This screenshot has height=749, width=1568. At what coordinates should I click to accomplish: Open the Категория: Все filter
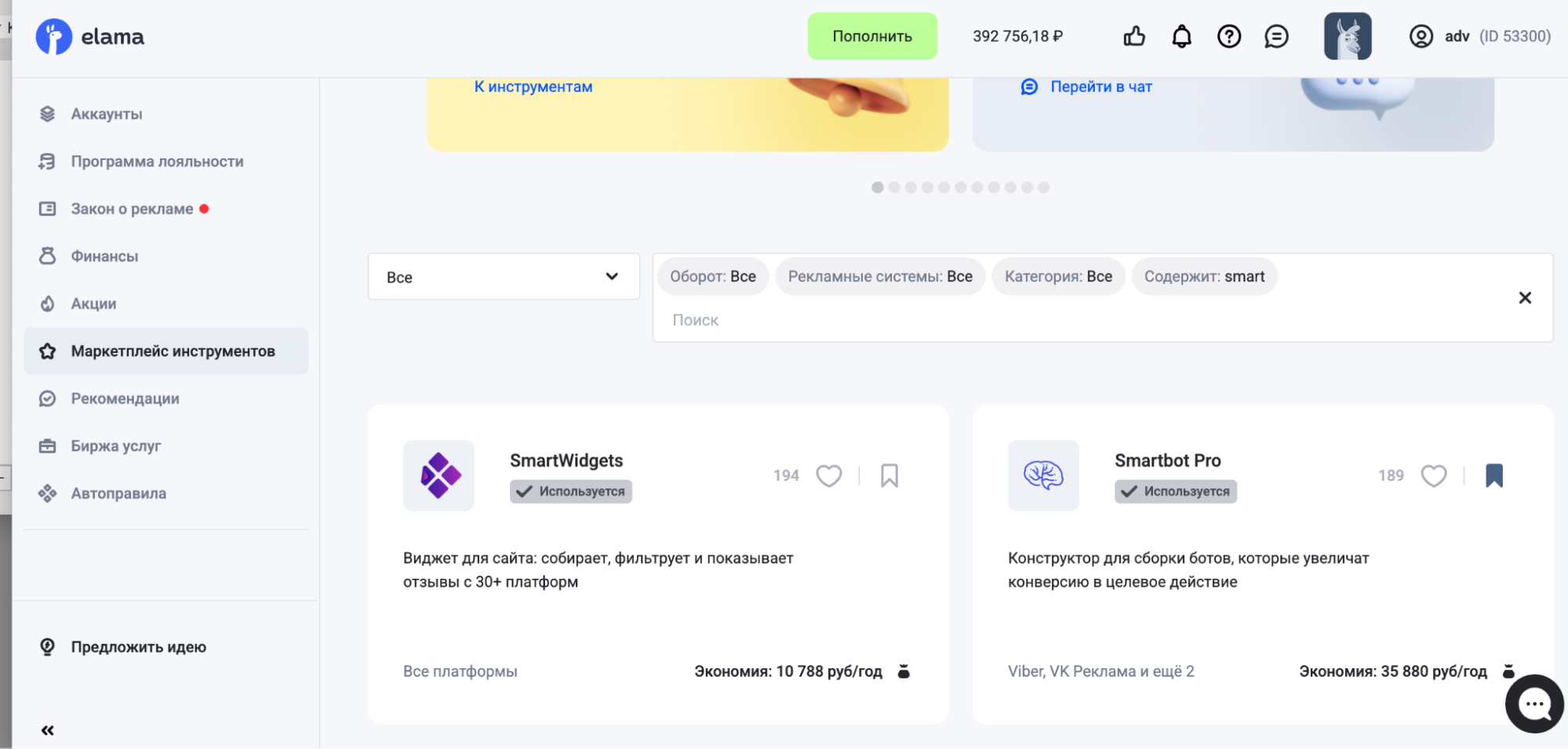(x=1057, y=276)
